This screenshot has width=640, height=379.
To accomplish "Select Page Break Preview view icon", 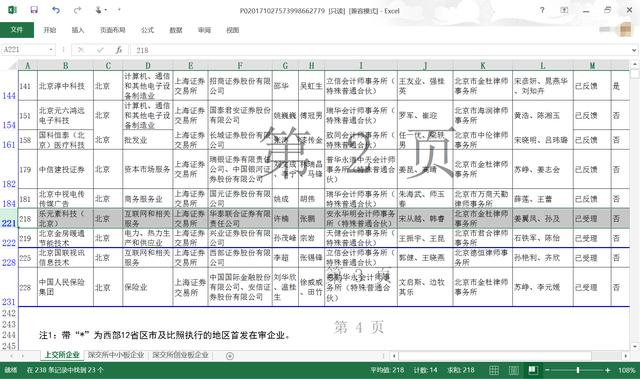I will tap(533, 370).
